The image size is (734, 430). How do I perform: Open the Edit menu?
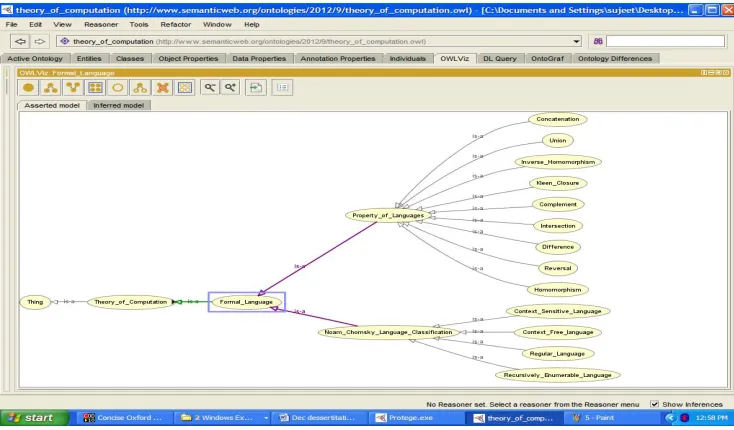36,24
